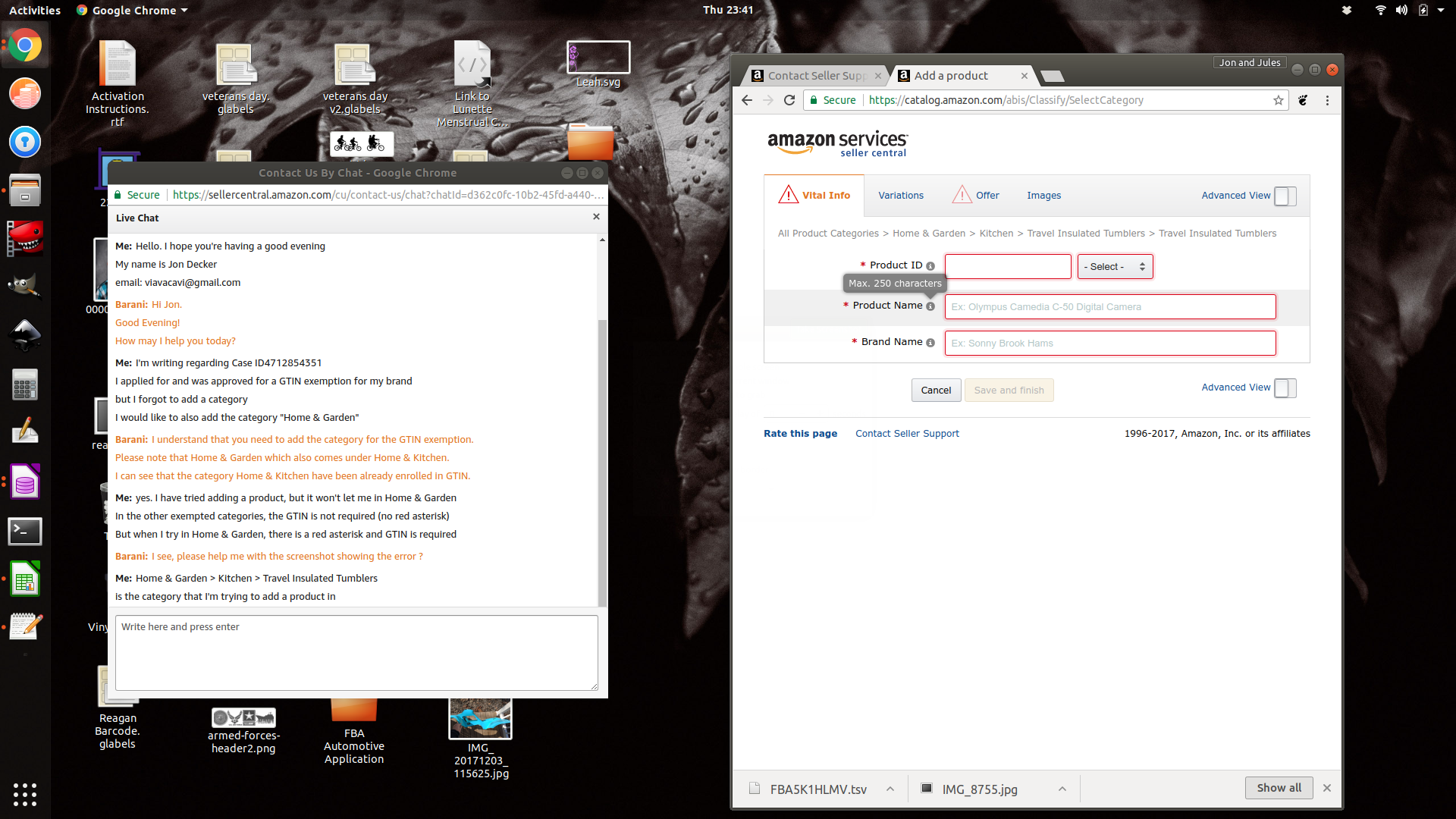Launch LibreOffice Calc from the dock
Image resolution: width=1456 pixels, height=819 pixels.
(x=25, y=579)
